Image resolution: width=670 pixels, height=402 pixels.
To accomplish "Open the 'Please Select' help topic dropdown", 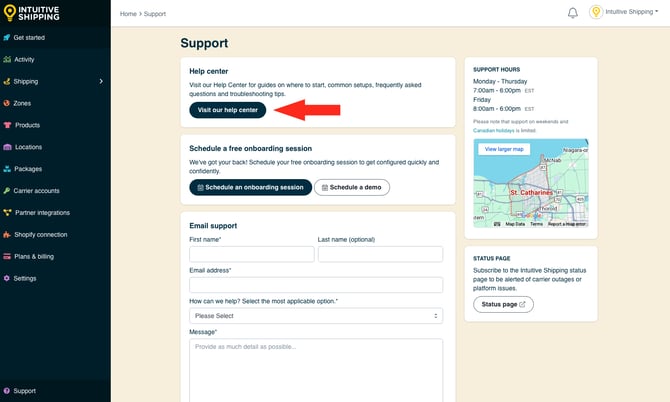I will coord(316,316).
